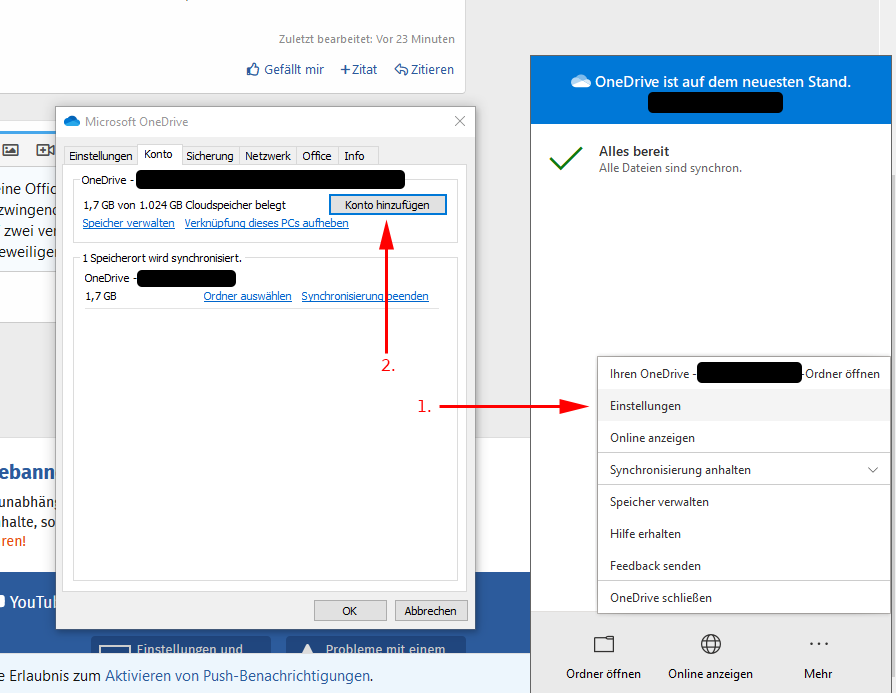Screen dimensions: 896x693
Task: Click the Ihren OneDrive Ordner öffnen entry
Action: click(743, 374)
